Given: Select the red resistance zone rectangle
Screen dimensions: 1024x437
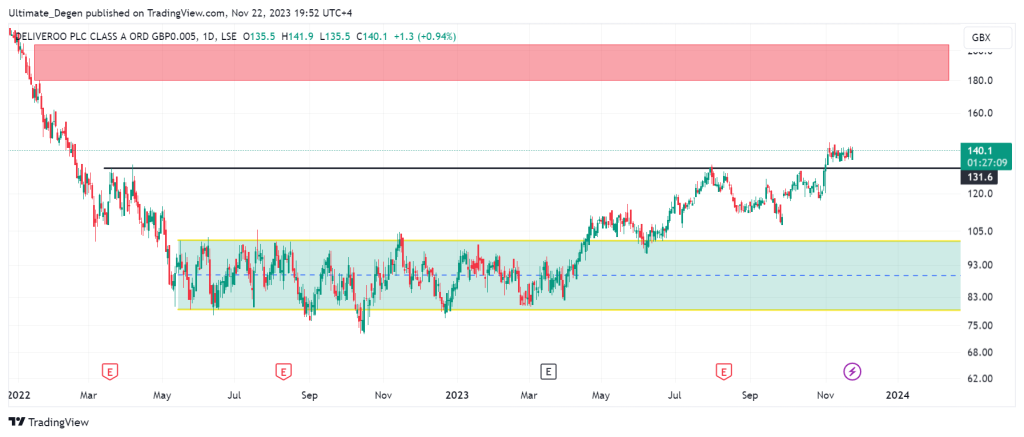Looking at the screenshot, I should [x=491, y=63].
